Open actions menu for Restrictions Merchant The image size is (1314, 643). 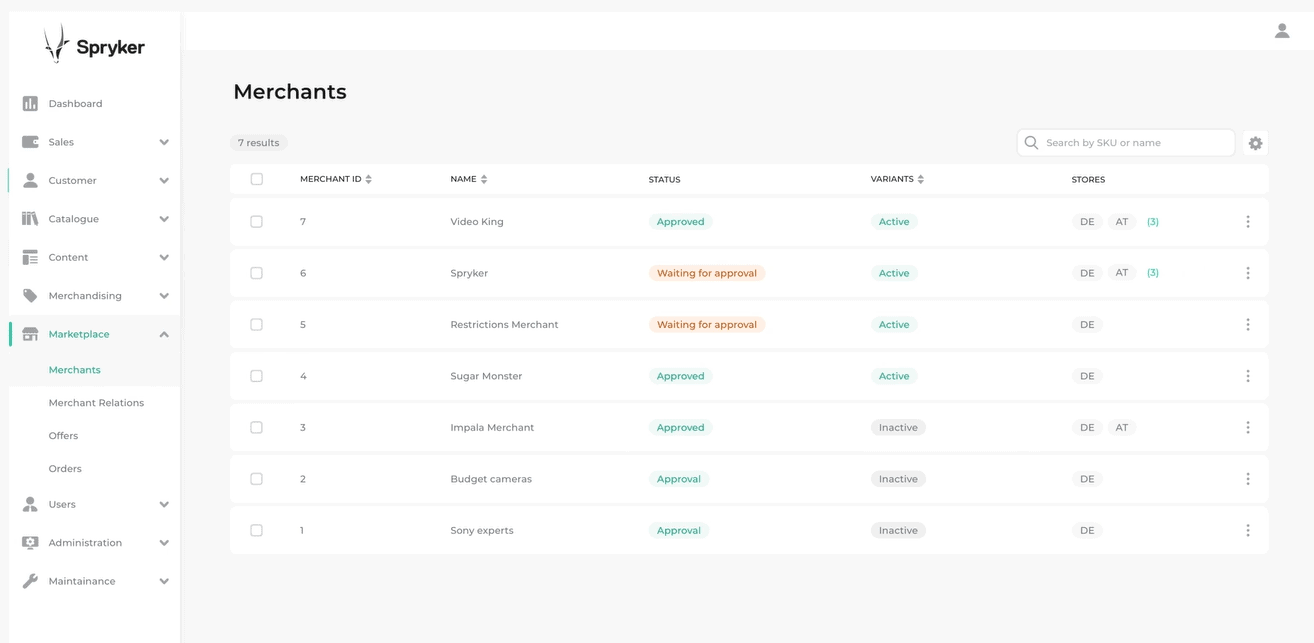[1248, 324]
